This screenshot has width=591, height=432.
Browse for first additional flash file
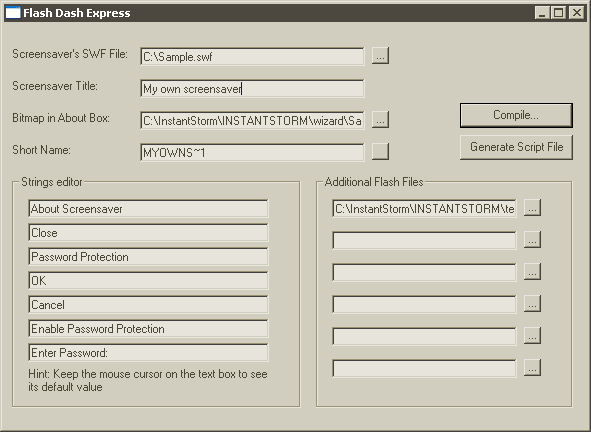(532, 208)
